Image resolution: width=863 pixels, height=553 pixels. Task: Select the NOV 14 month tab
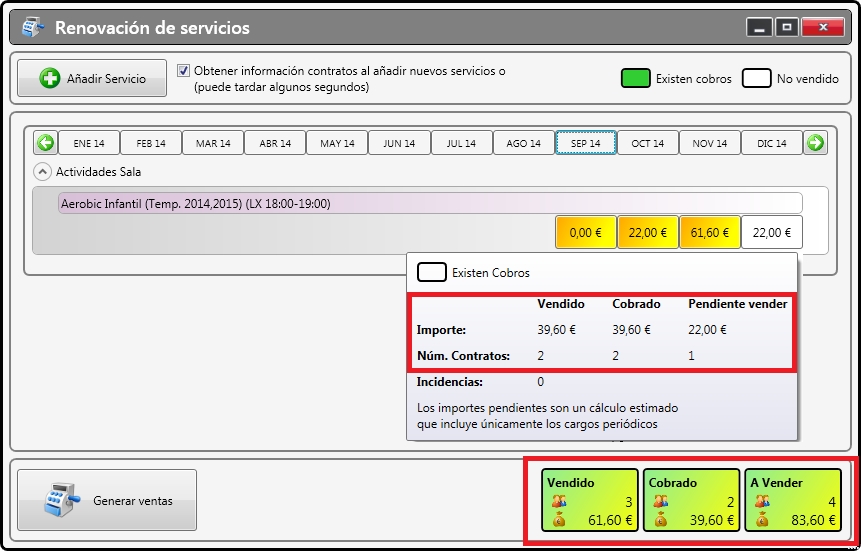pos(710,143)
